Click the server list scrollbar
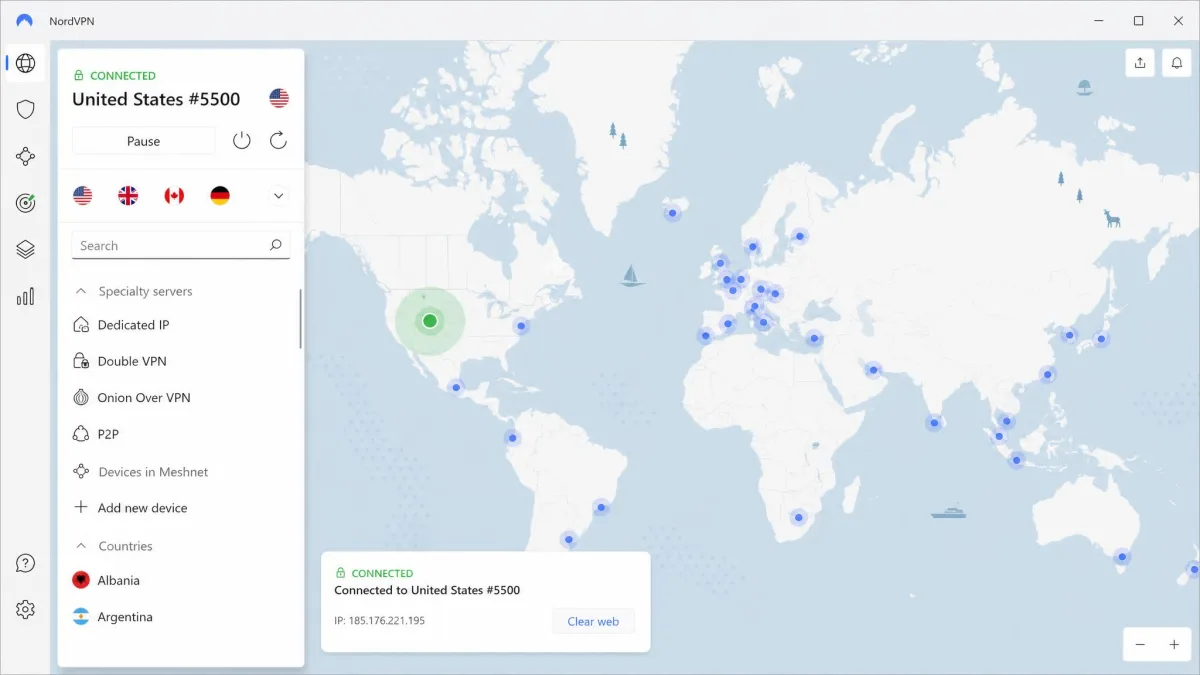This screenshot has width=1200, height=675. pos(300,318)
